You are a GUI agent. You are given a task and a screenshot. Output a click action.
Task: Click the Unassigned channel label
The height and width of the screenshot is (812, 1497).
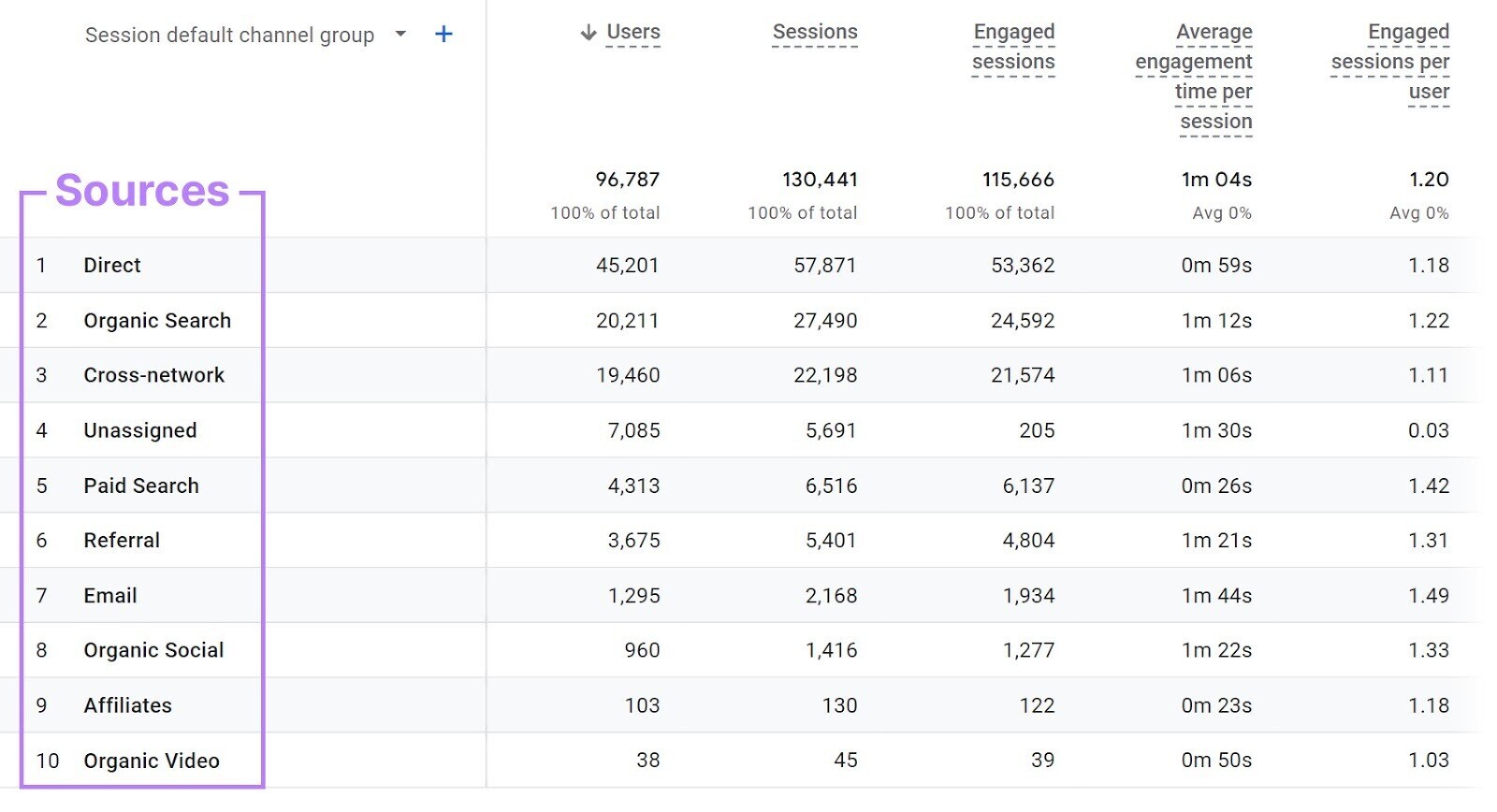pyautogui.click(x=140, y=431)
